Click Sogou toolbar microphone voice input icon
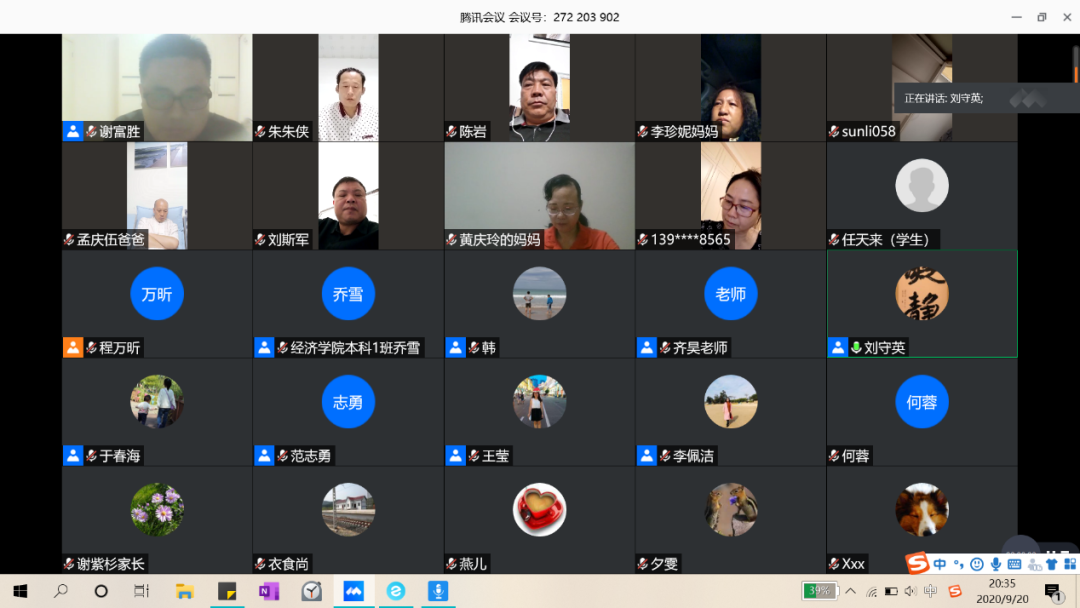The width and height of the screenshot is (1080, 608). 995,565
